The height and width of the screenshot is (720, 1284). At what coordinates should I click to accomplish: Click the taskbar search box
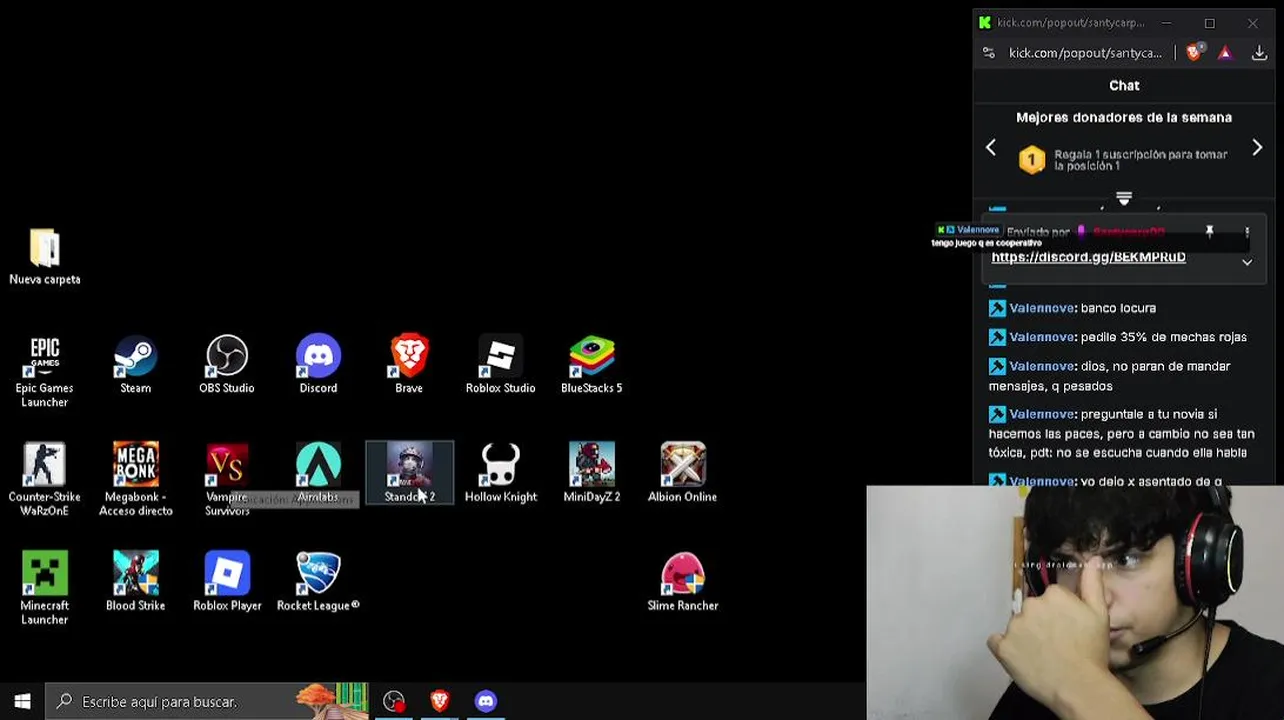tap(207, 701)
